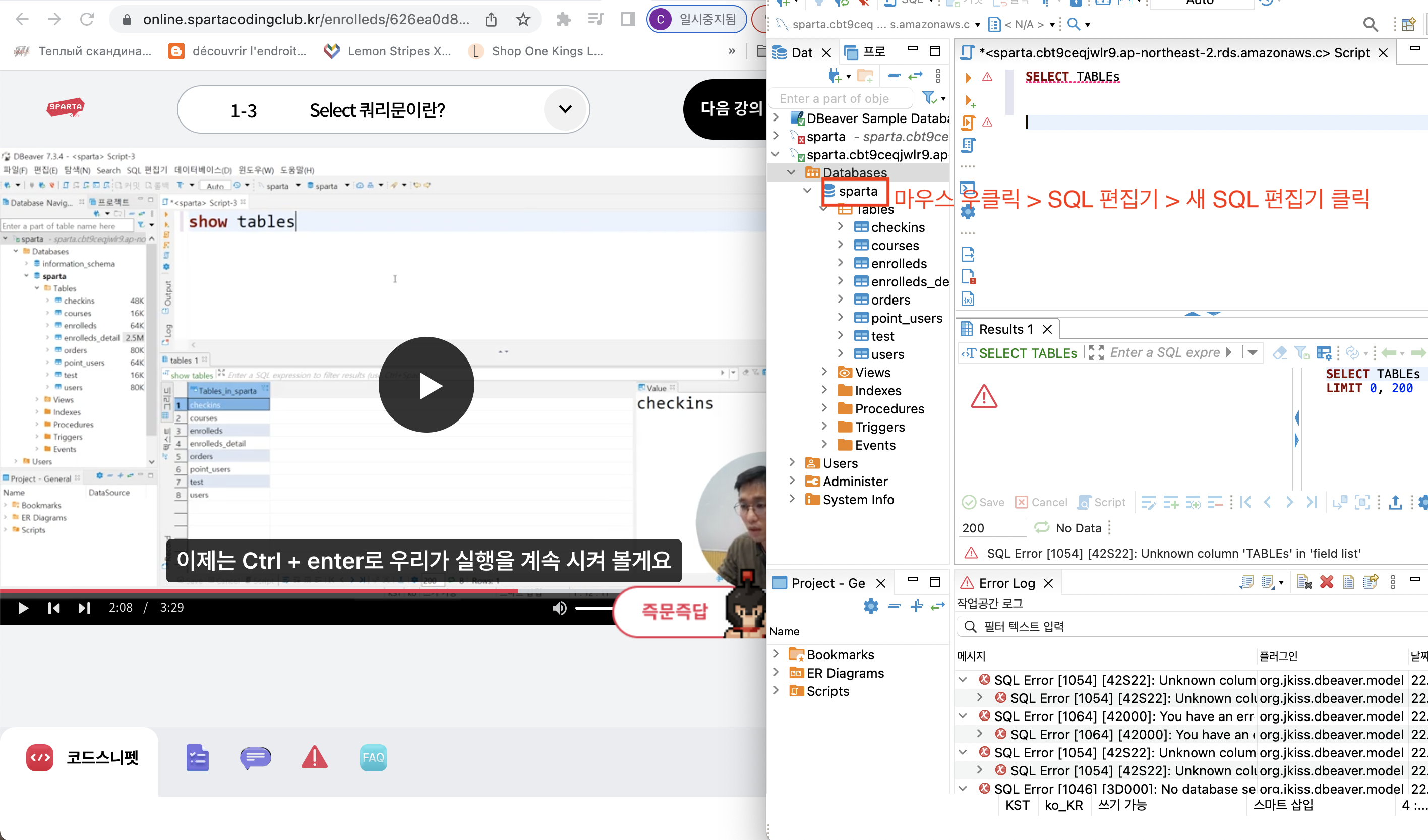Click the Save button in results
Screen dimensions: 1428x840
click(x=983, y=502)
